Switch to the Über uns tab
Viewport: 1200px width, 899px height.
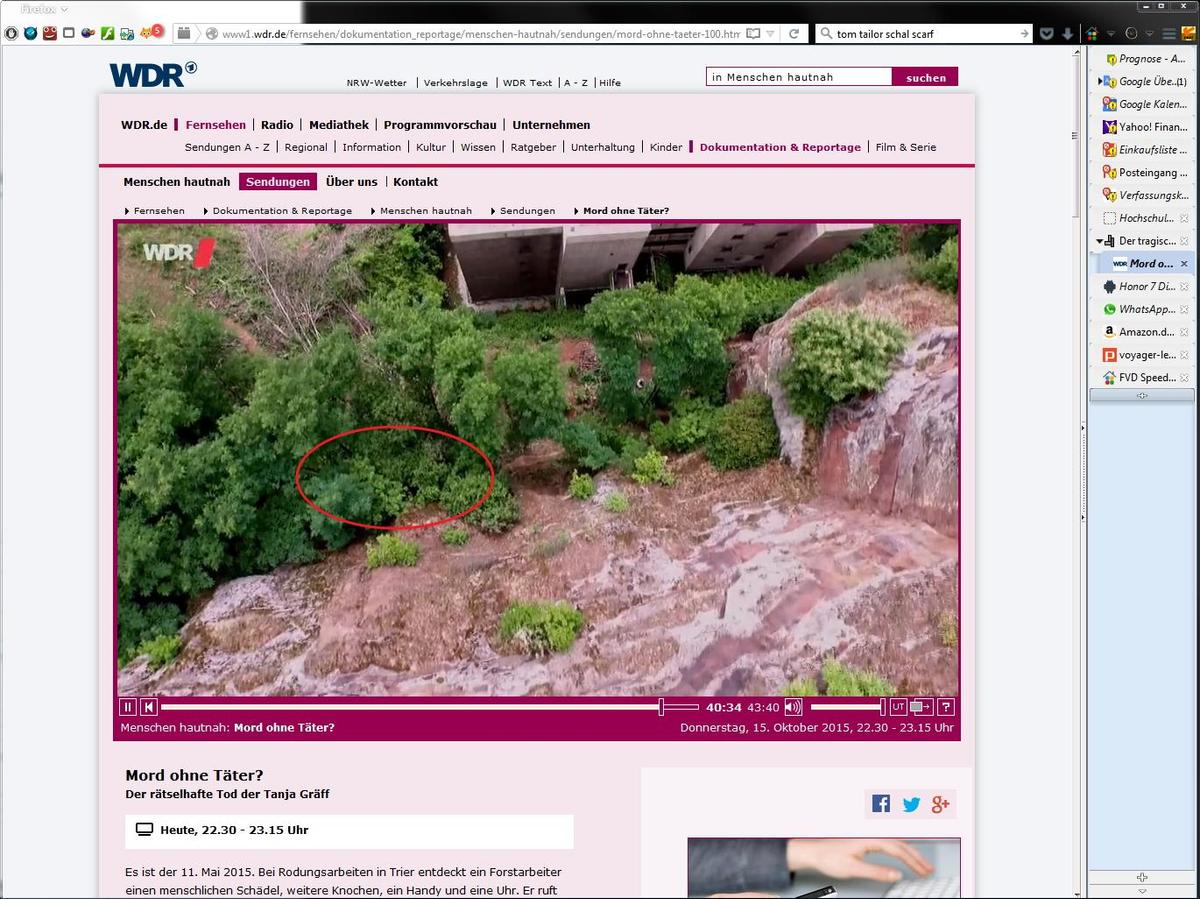coord(352,182)
